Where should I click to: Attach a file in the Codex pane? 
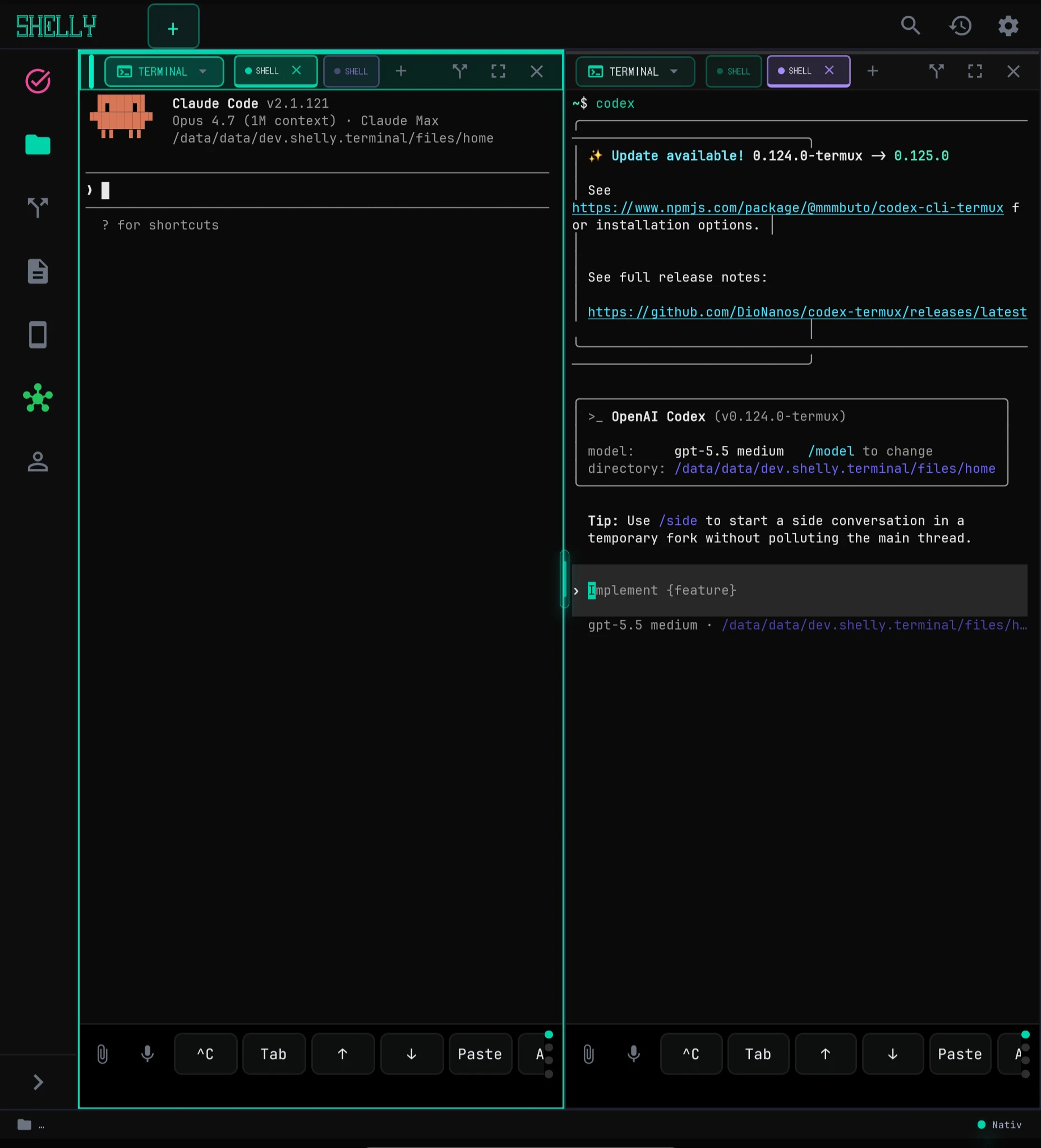(589, 1054)
